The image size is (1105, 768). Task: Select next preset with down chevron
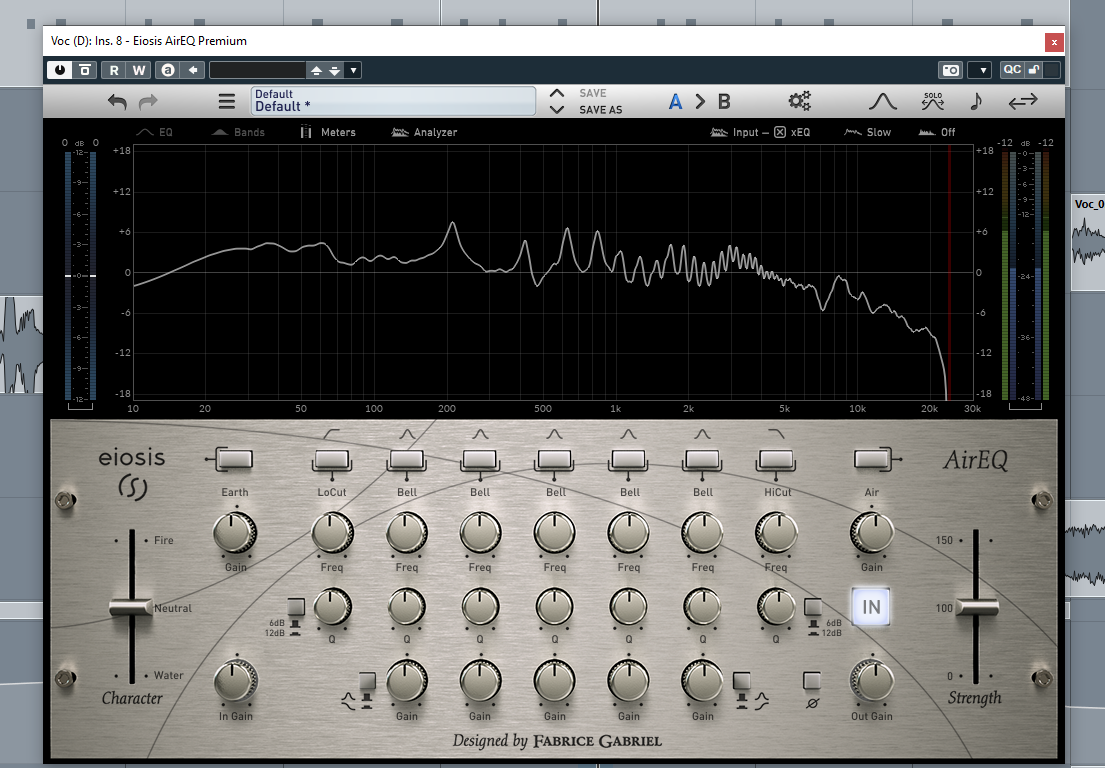tap(557, 109)
